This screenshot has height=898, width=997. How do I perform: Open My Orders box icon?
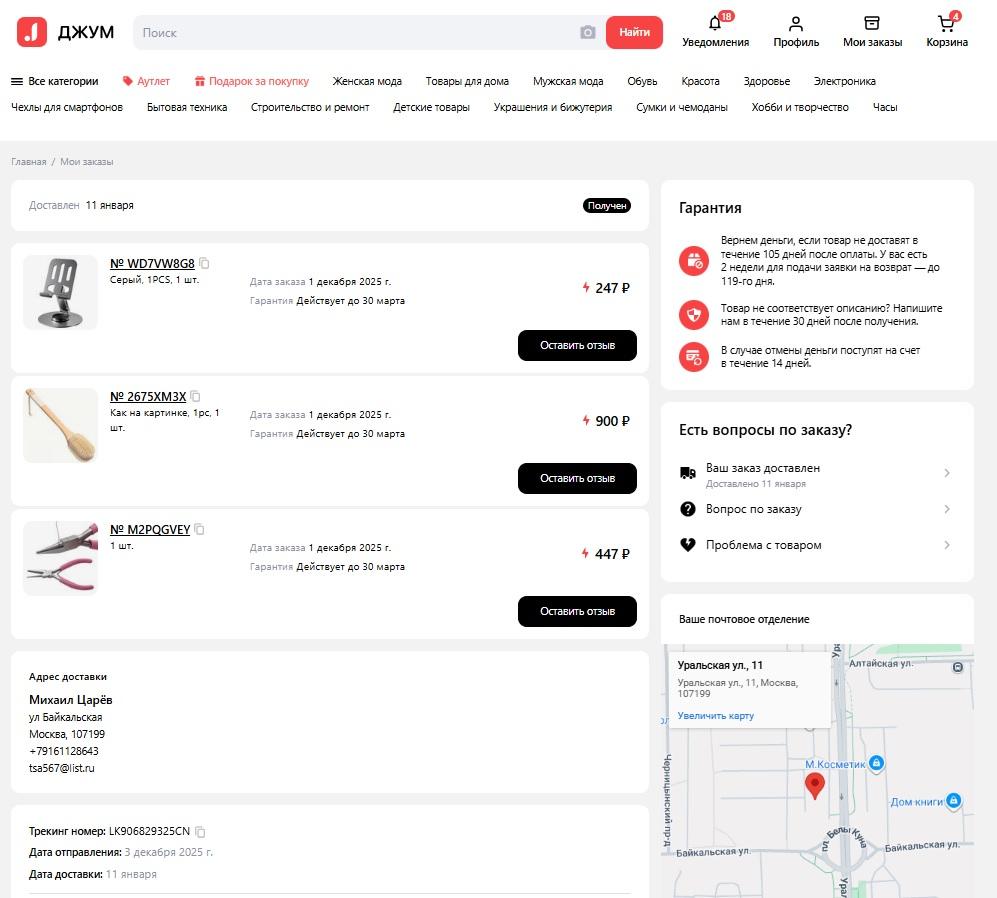[x=872, y=24]
